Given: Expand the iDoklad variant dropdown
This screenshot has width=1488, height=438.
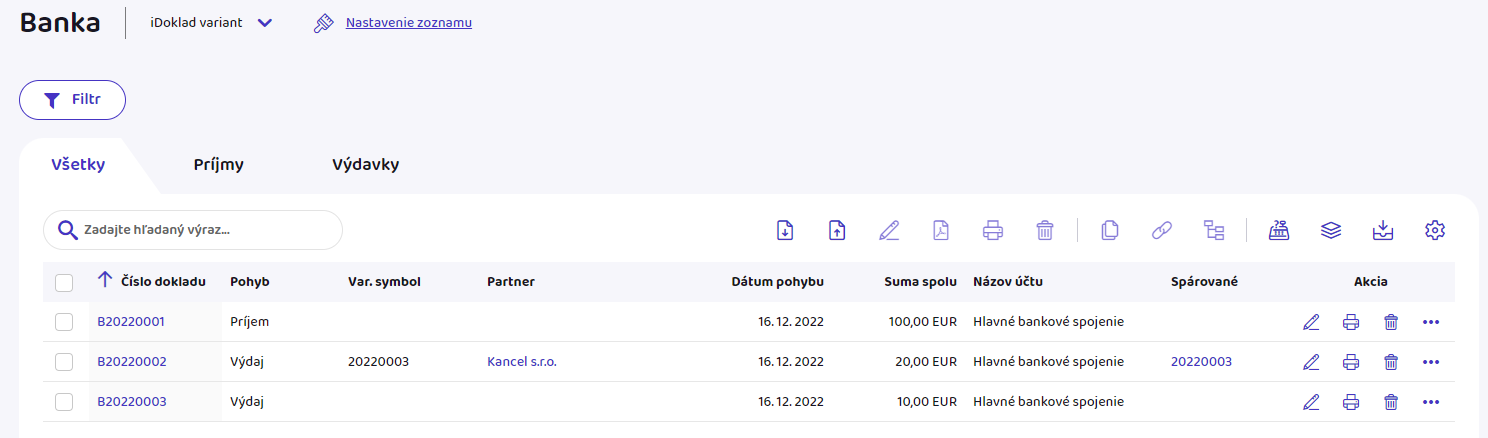Looking at the screenshot, I should 264,23.
